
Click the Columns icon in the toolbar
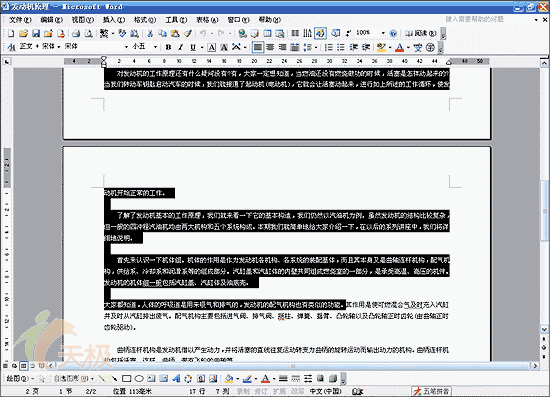[x=295, y=33]
